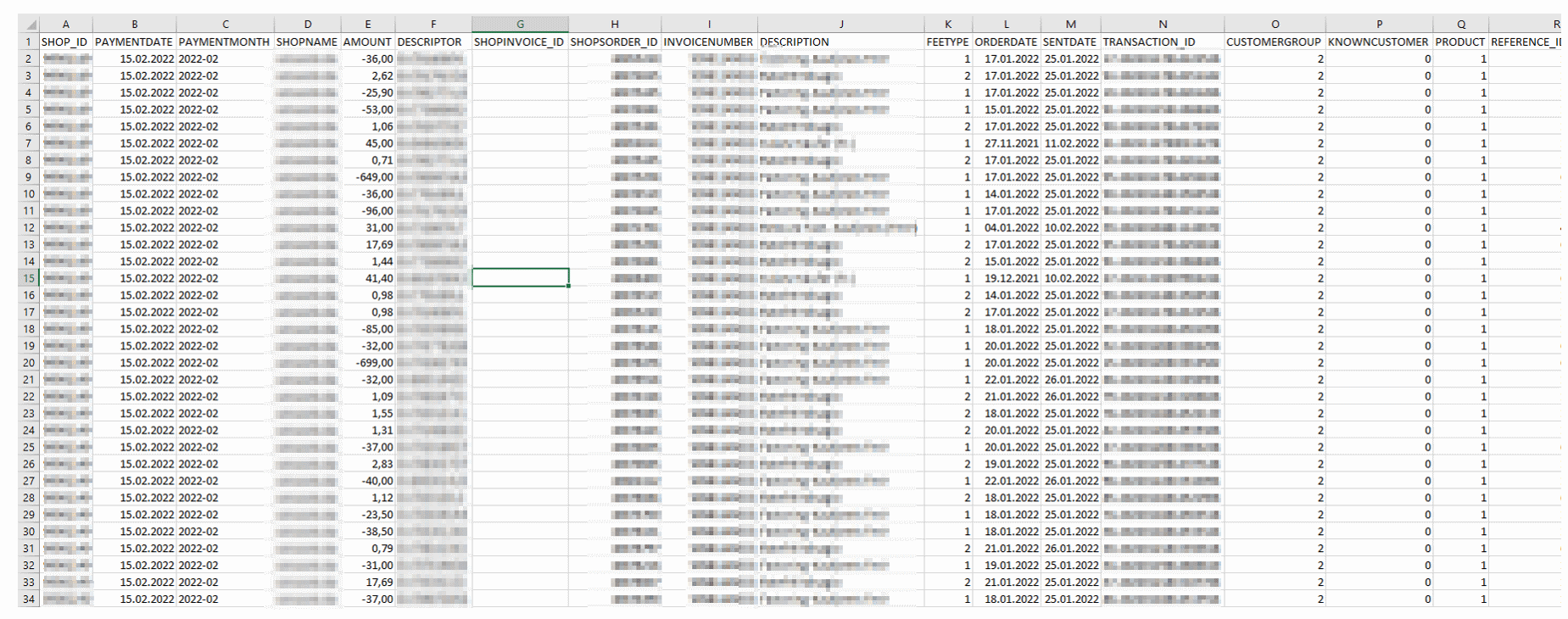Screen dimensions: 1568x619
Task: Click the KNOWNCUSTOMER header cell
Action: [x=1378, y=42]
